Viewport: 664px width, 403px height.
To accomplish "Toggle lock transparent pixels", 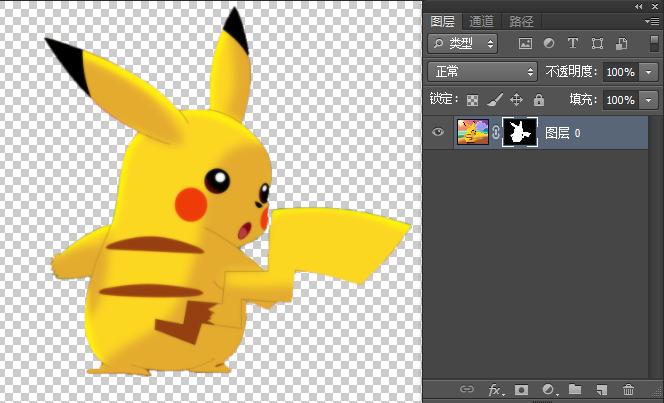I will point(473,100).
